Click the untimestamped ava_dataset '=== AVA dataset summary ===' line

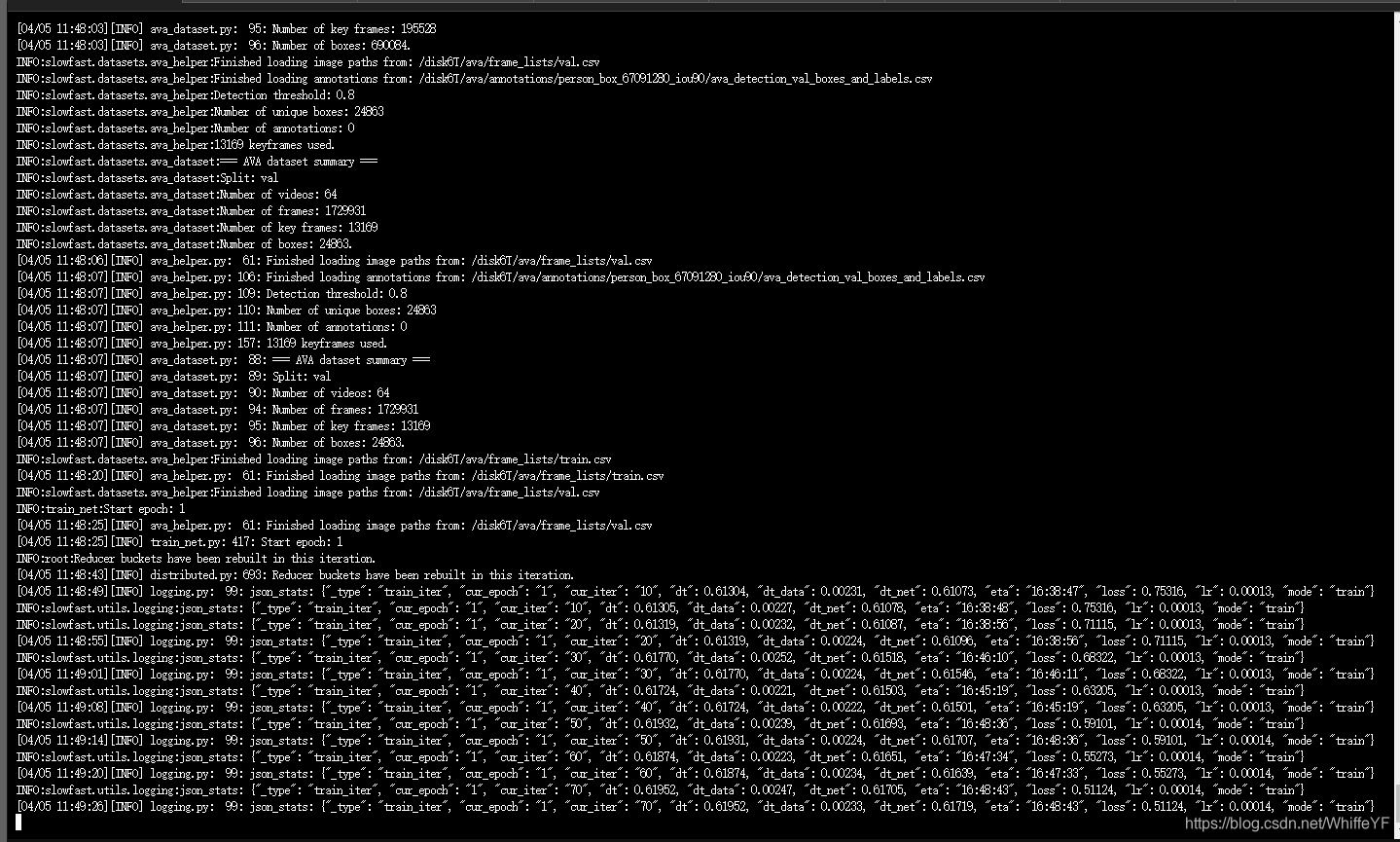click(x=197, y=162)
